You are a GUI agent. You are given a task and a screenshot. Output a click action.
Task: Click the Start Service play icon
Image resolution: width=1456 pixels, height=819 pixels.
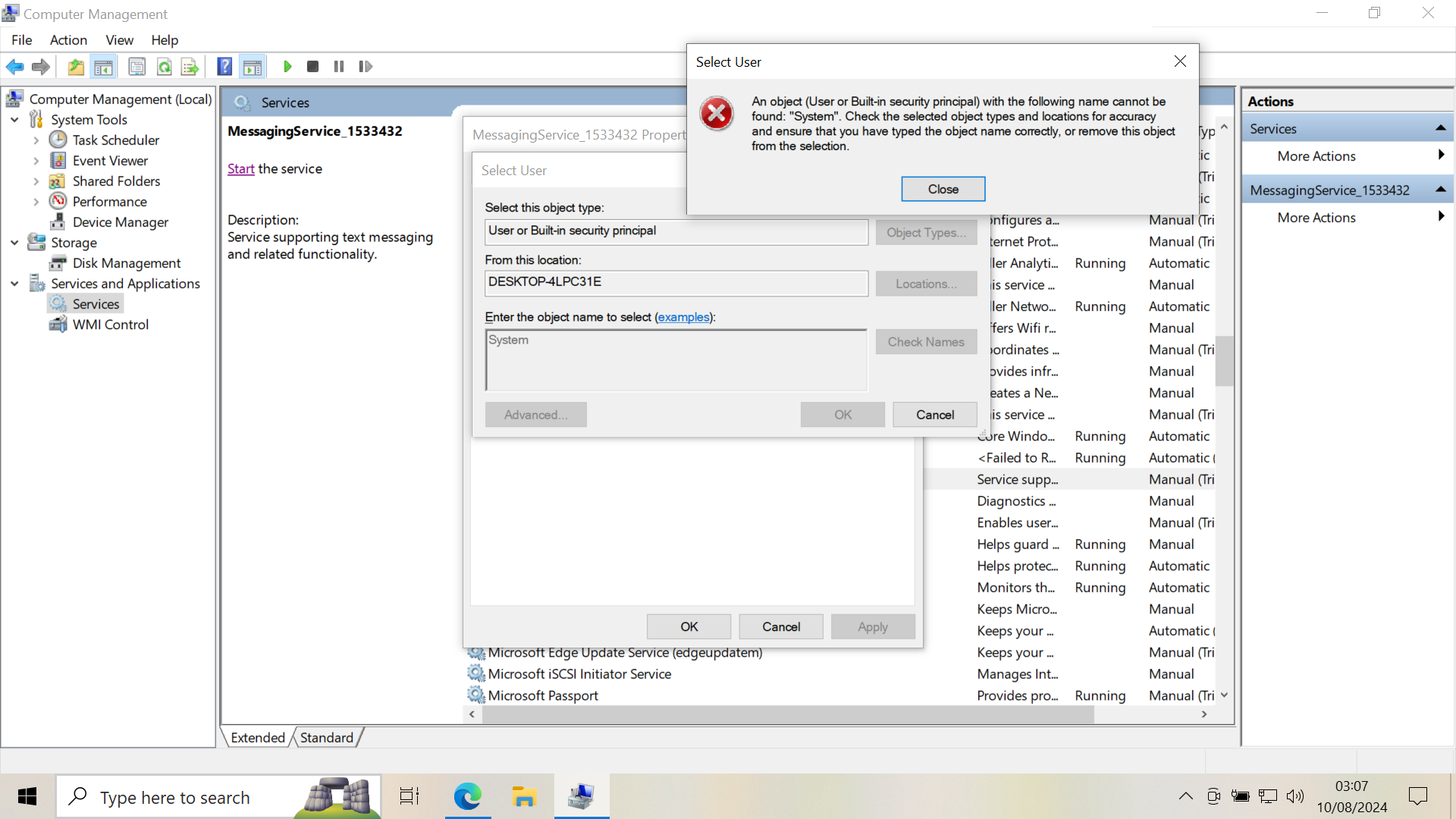point(287,67)
